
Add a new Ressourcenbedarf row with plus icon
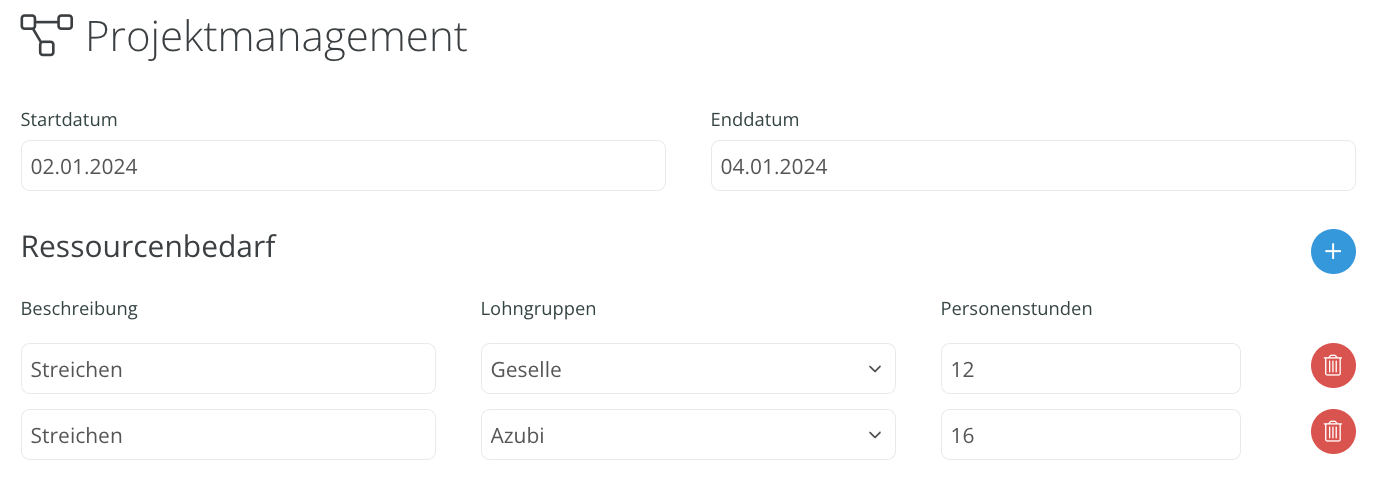pos(1333,251)
